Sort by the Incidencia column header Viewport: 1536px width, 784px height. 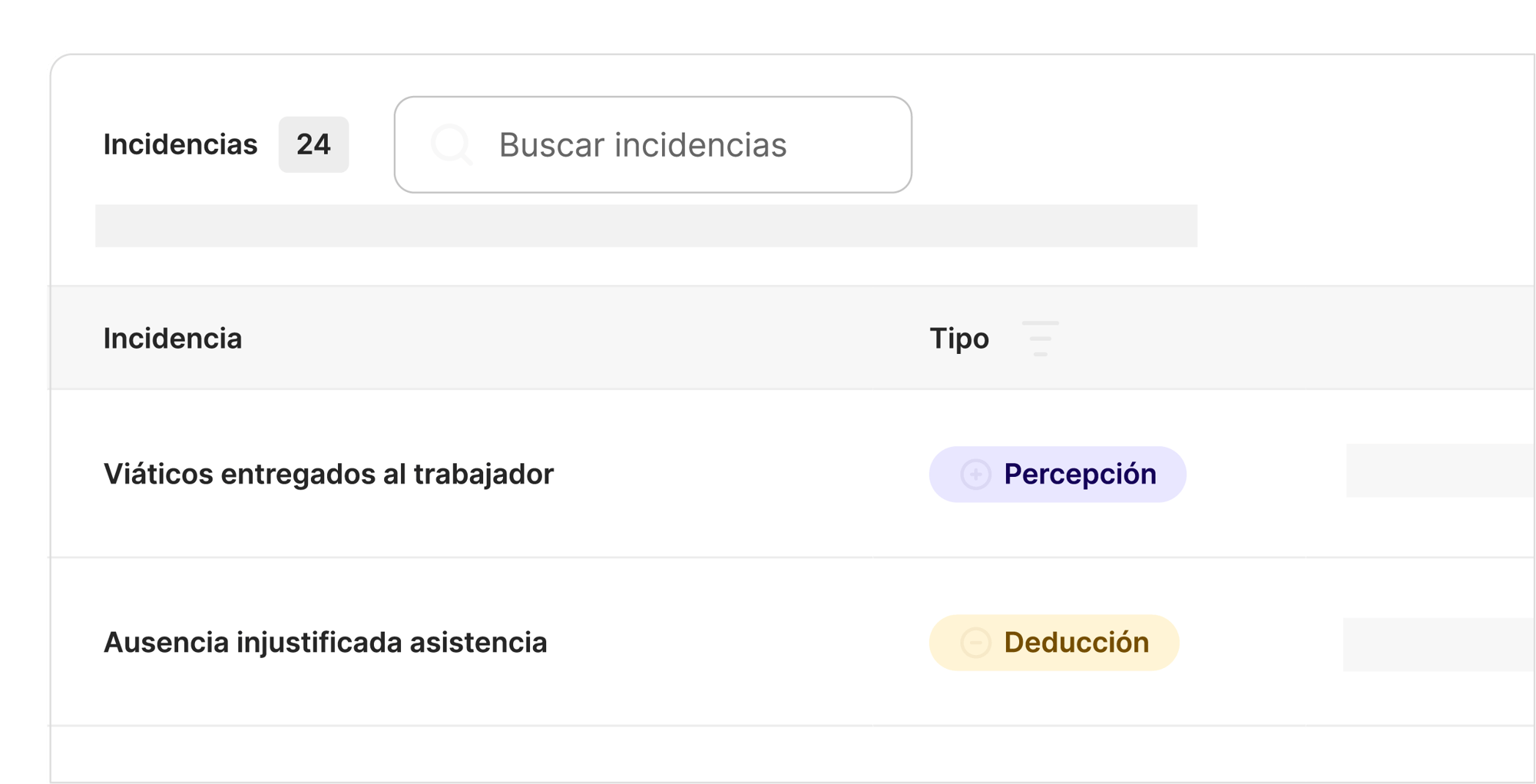pos(173,339)
